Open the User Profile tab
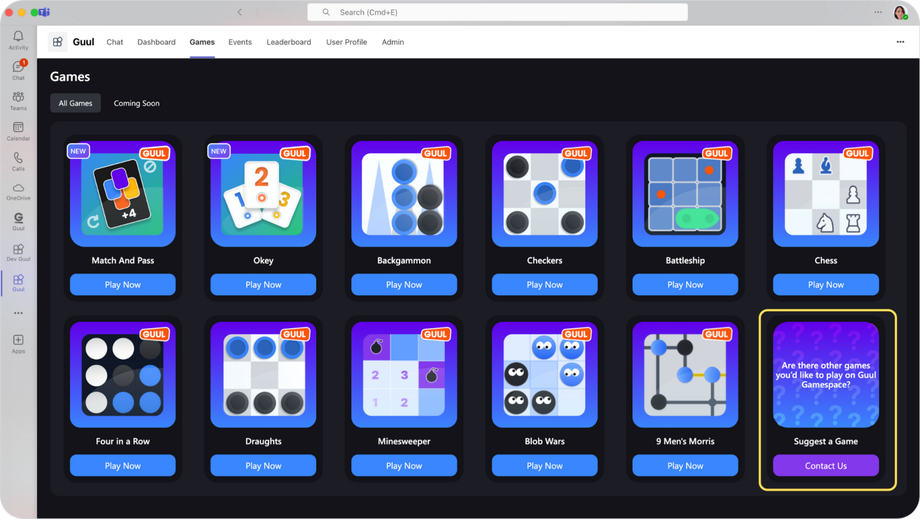Image resolution: width=920 pixels, height=519 pixels. [347, 42]
